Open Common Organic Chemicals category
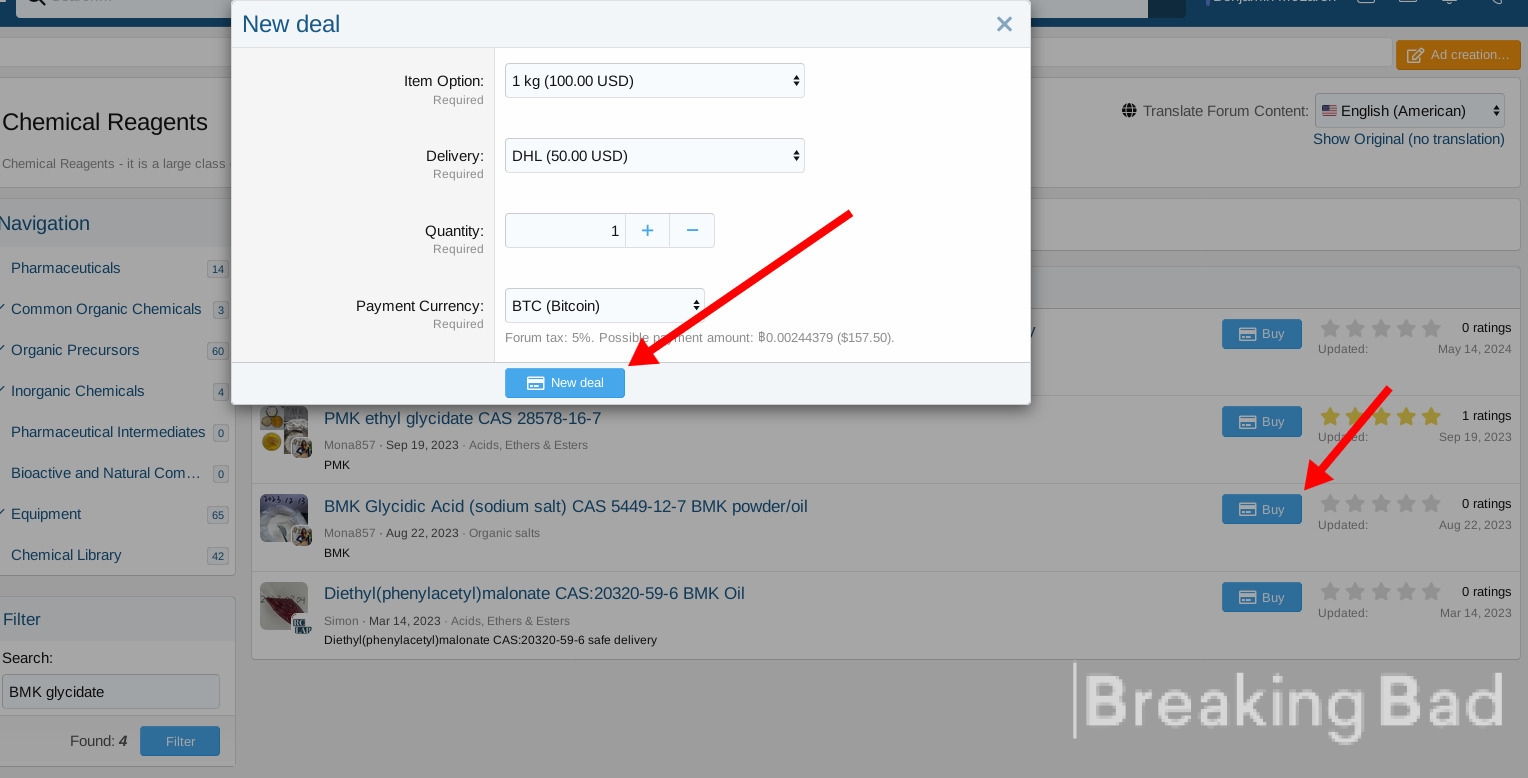Viewport: 1528px width, 778px height. 106,309
